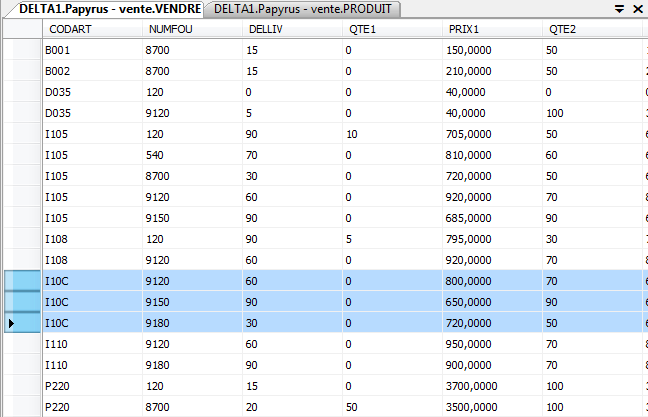This screenshot has width=648, height=417.
Task: Open the tab list dropdown arrow
Action: click(619, 8)
